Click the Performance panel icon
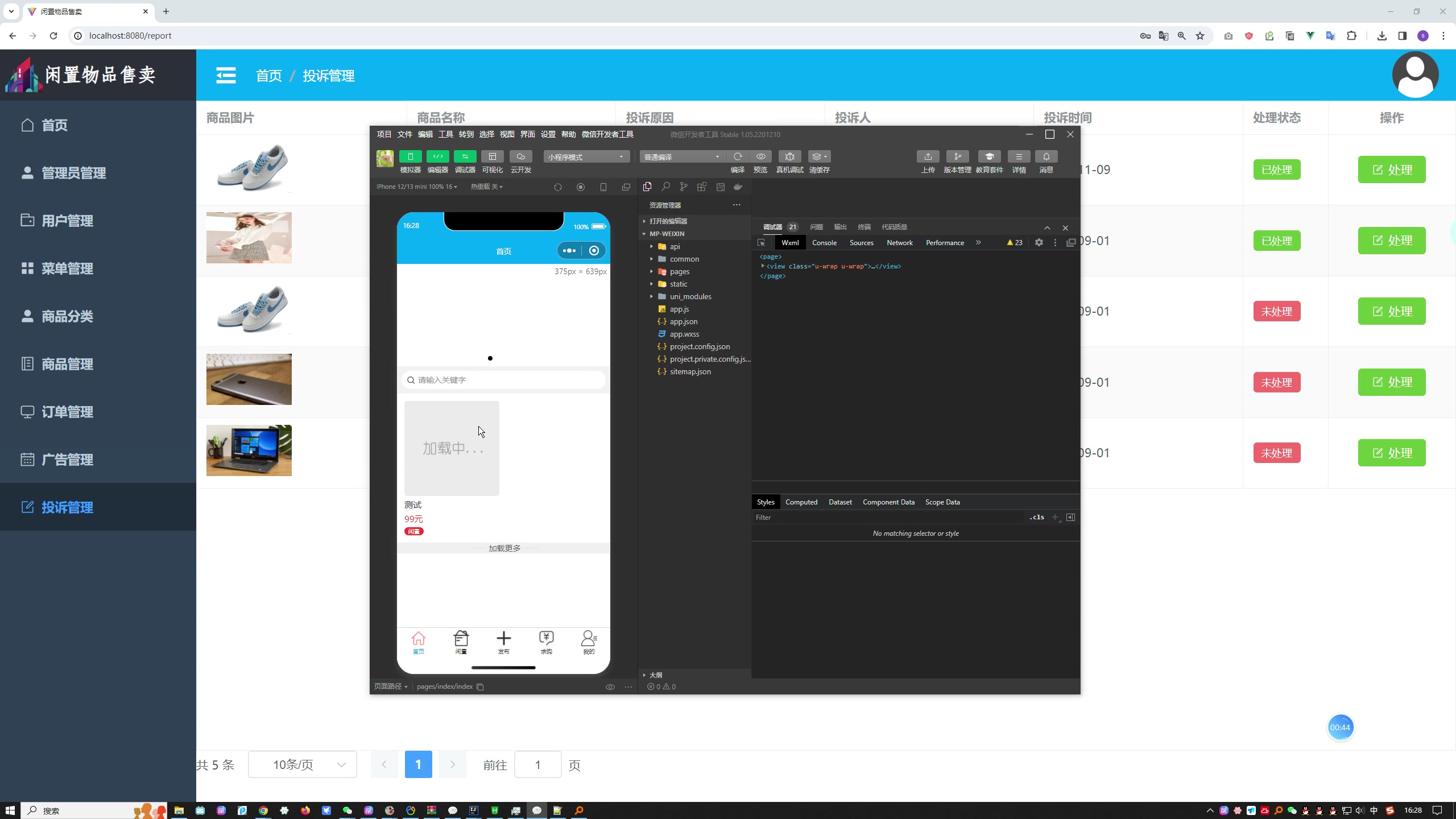This screenshot has width=1456, height=819. click(944, 244)
